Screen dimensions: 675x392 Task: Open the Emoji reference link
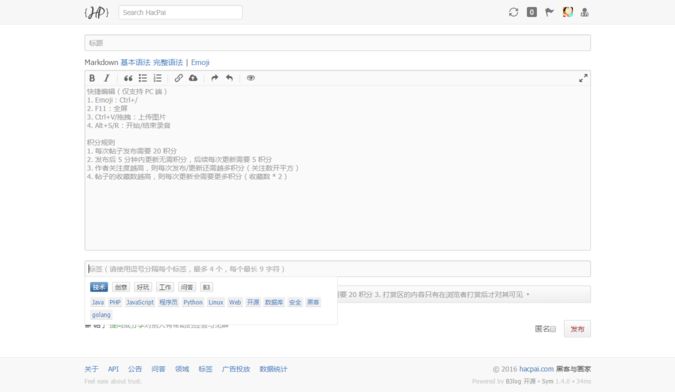(200, 62)
